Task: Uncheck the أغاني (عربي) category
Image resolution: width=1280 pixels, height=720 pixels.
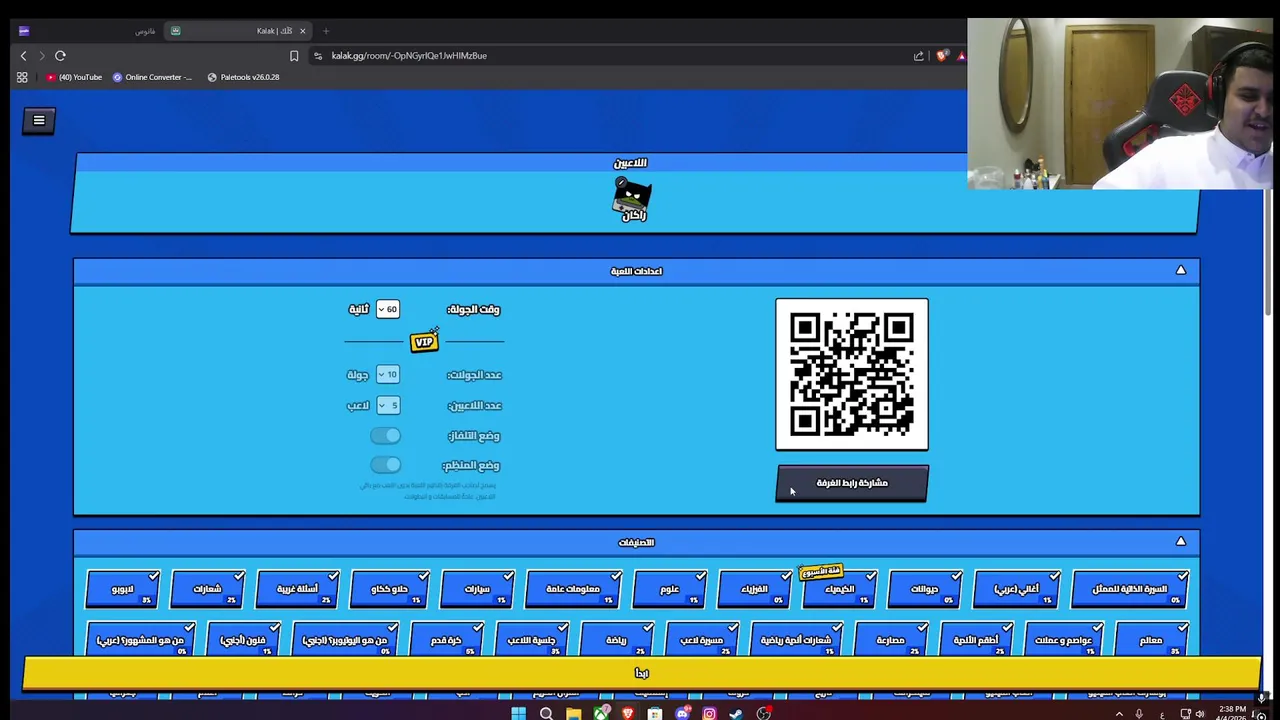Action: (x=1017, y=589)
